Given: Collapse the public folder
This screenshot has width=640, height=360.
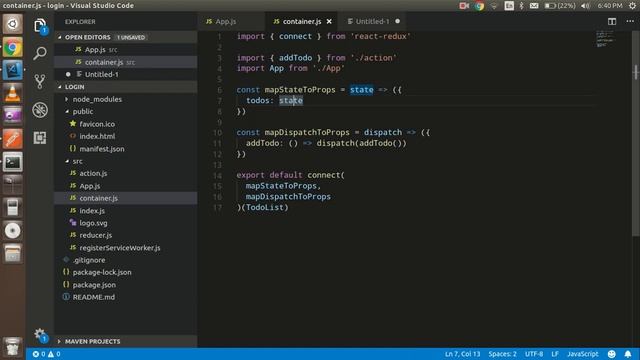Looking at the screenshot, I should click(x=126, y=111).
